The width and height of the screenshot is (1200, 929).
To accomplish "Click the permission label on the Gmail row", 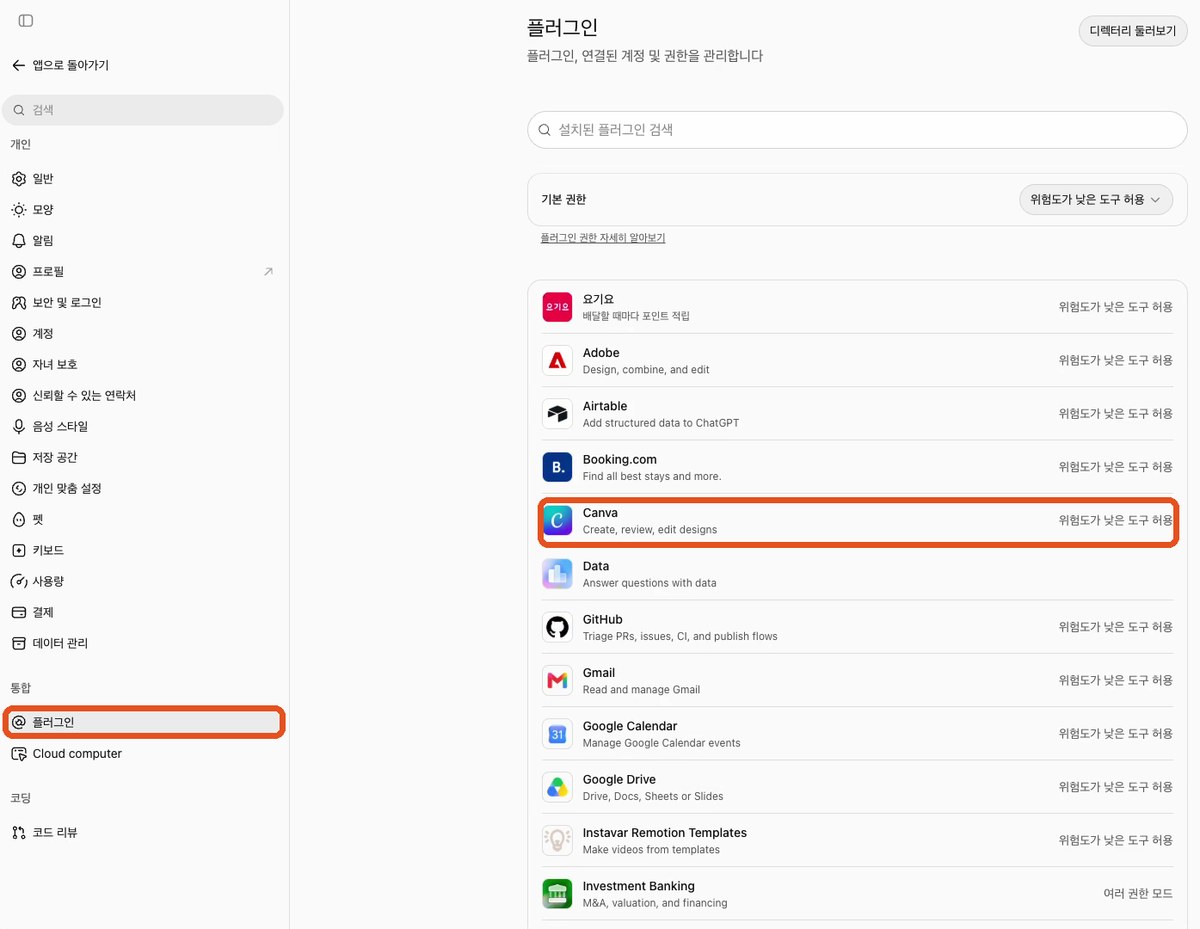I will pos(1116,680).
